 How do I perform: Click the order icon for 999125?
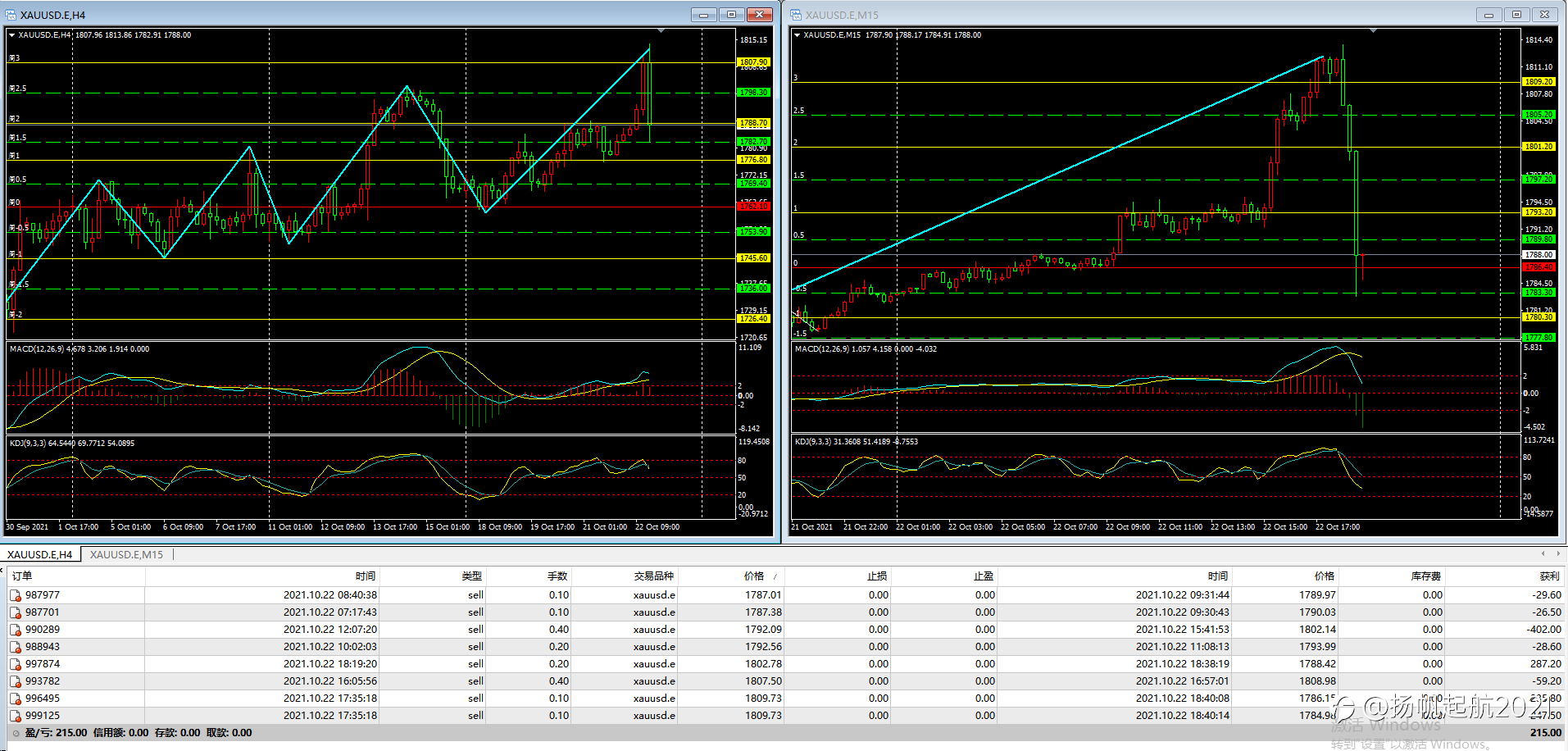pos(16,716)
